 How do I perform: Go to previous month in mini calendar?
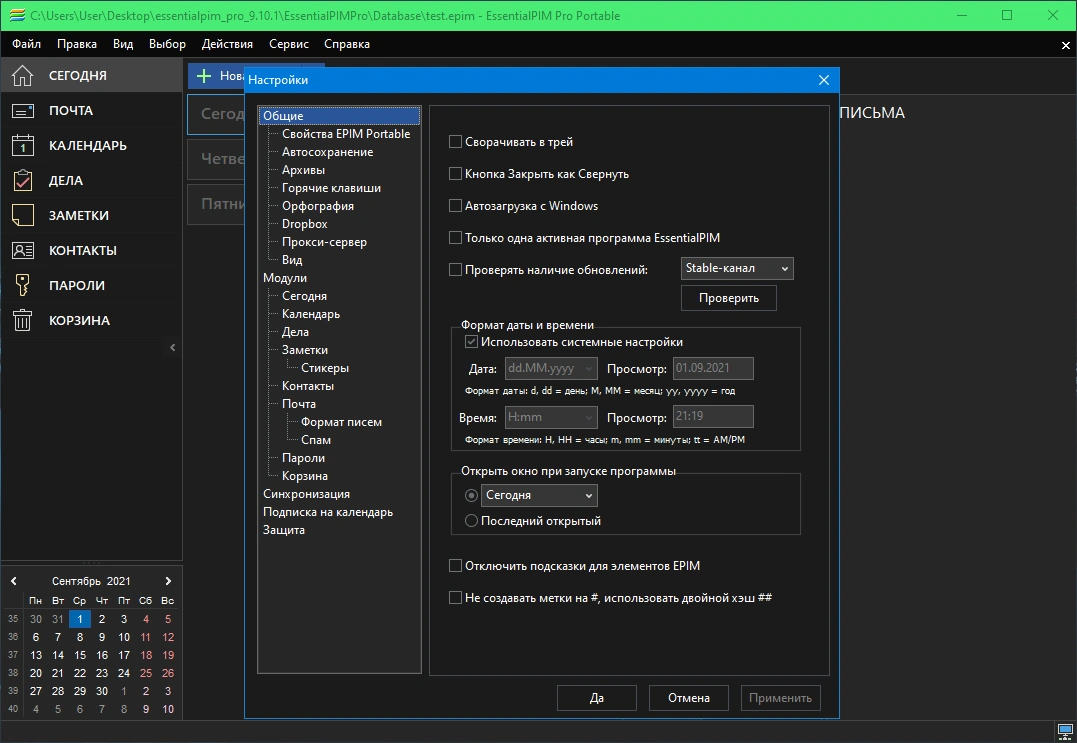pos(14,581)
